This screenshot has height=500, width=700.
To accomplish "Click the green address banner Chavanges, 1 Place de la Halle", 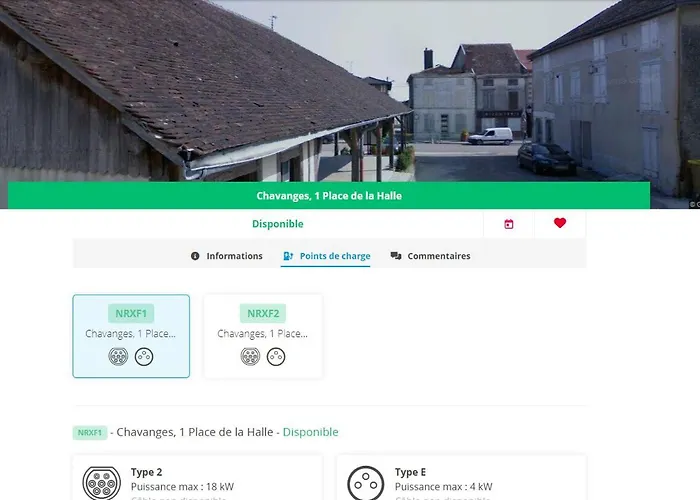I will tap(329, 196).
